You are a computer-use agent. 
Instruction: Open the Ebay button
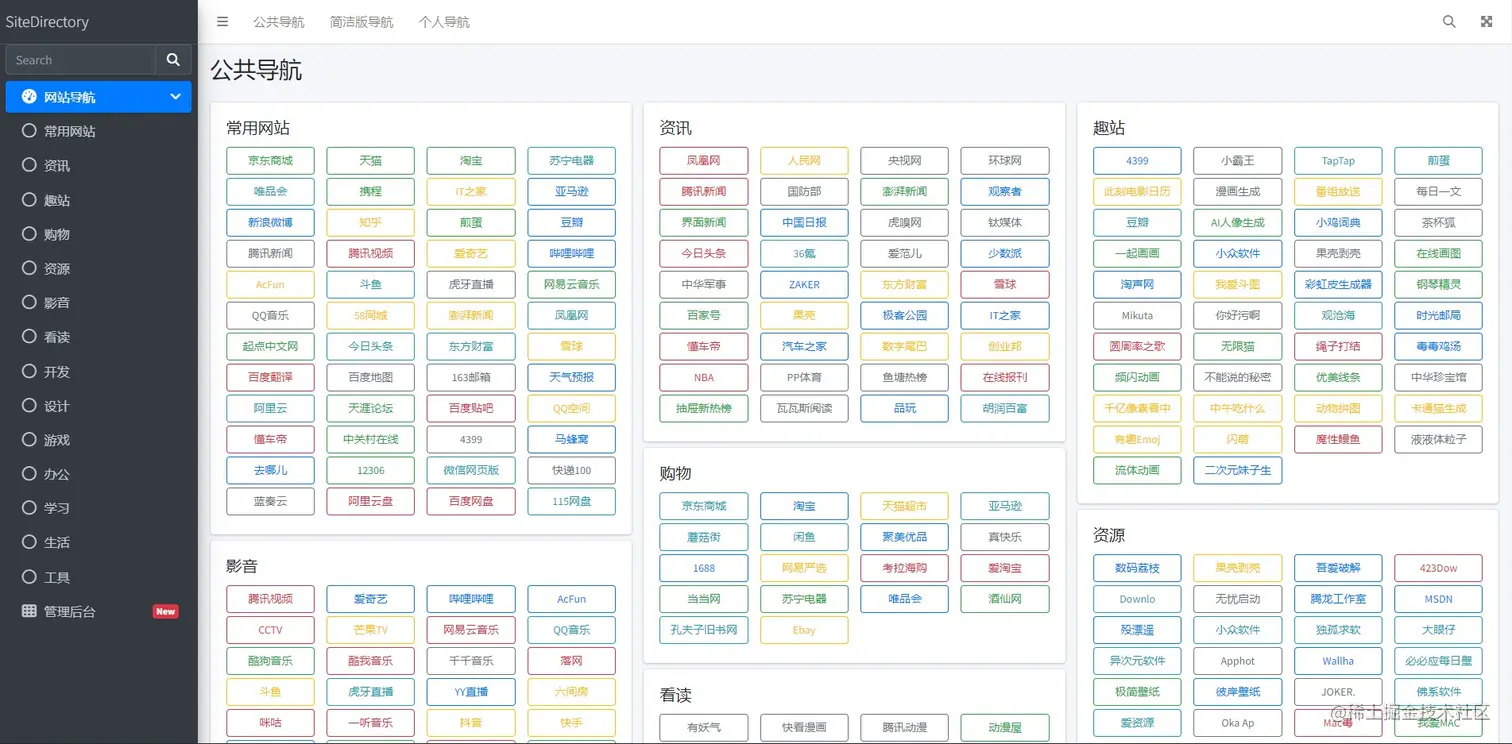tap(804, 630)
